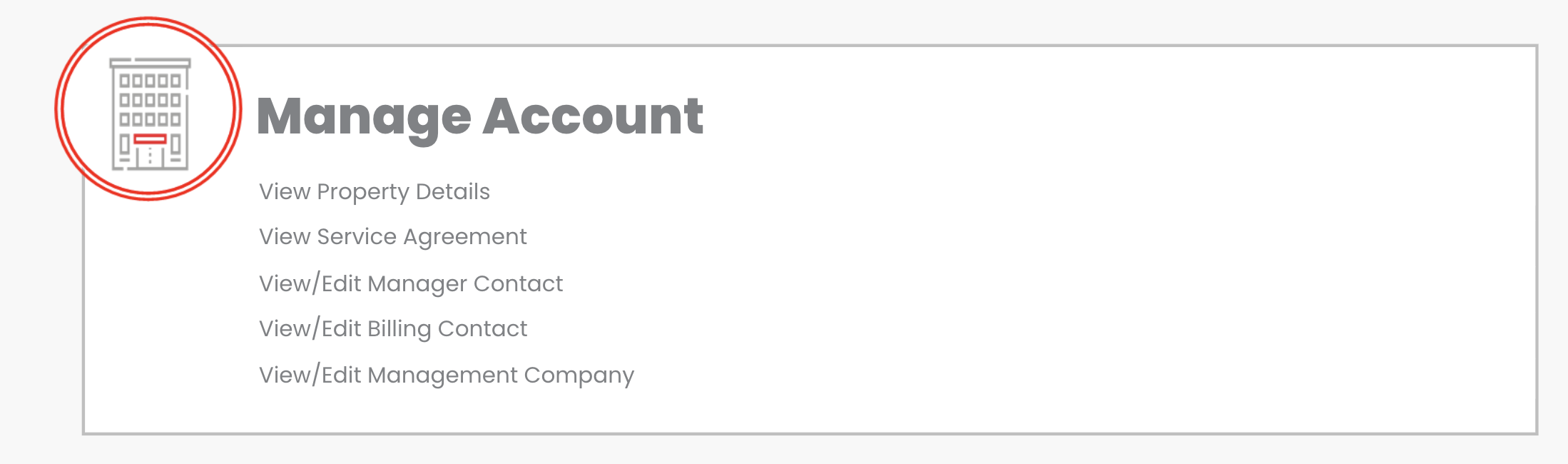Go to View/Edit Billing Contact
This screenshot has width=1568, height=464.
[392, 328]
